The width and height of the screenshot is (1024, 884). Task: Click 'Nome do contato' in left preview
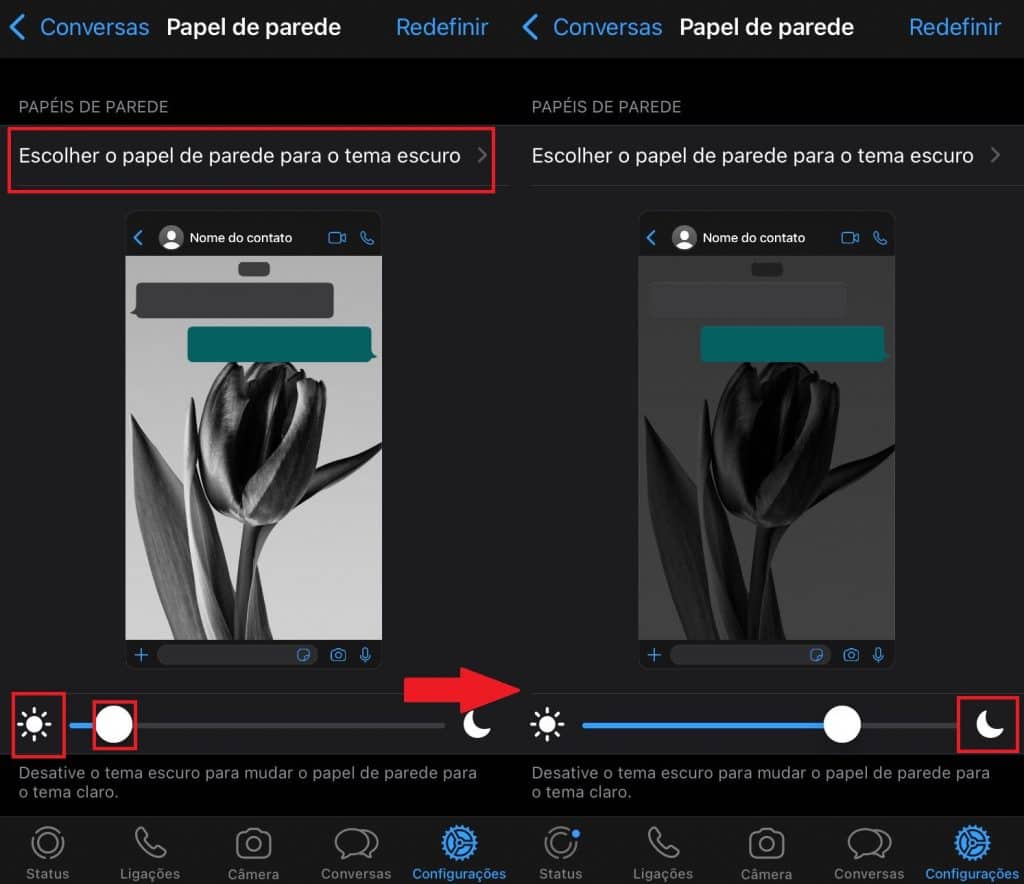tap(240, 238)
